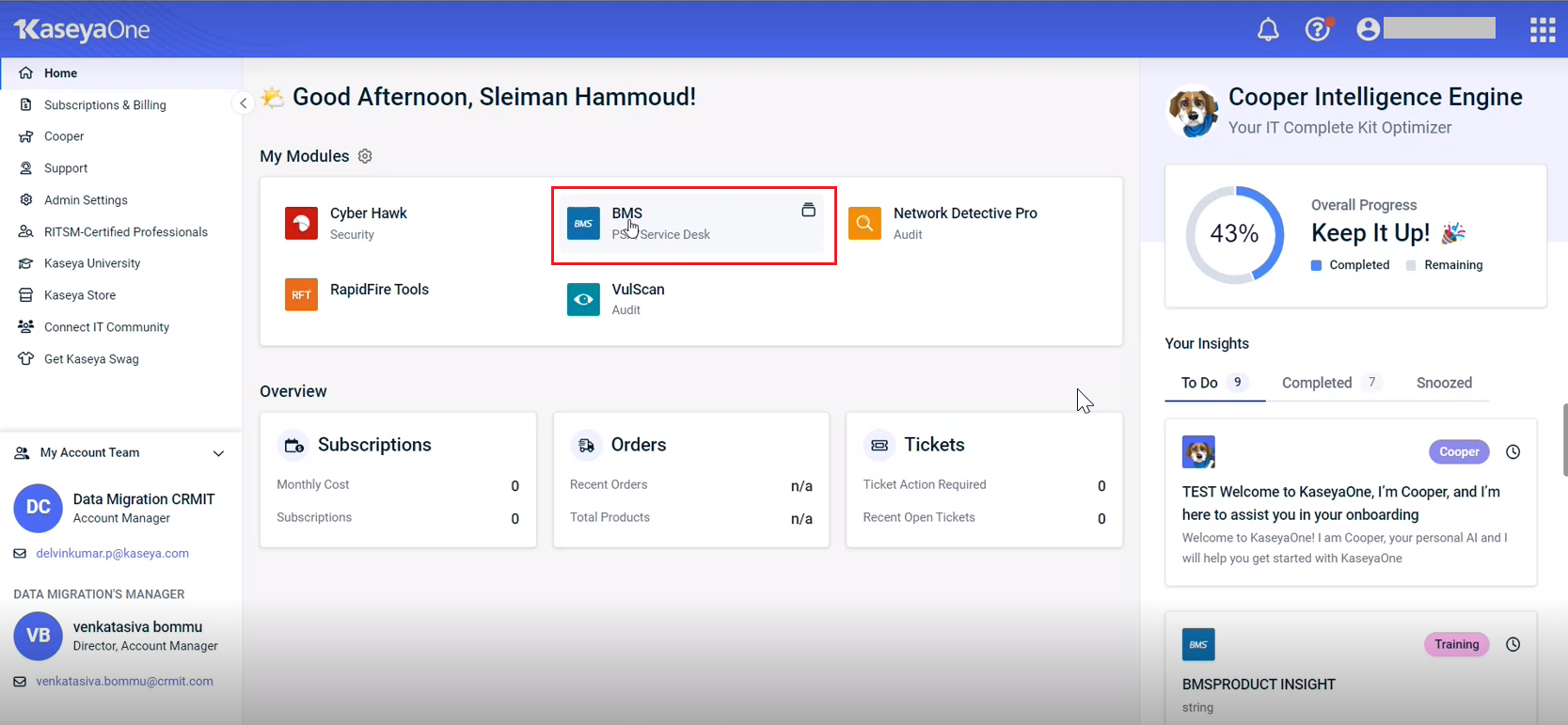Open Get Kaseya Swag in sidebar

point(120,359)
